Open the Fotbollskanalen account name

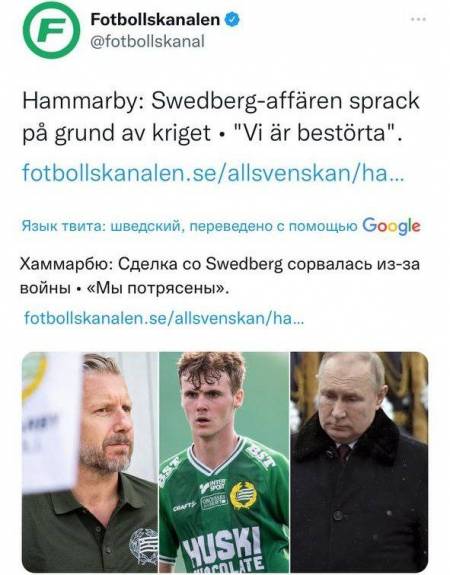coord(155,19)
